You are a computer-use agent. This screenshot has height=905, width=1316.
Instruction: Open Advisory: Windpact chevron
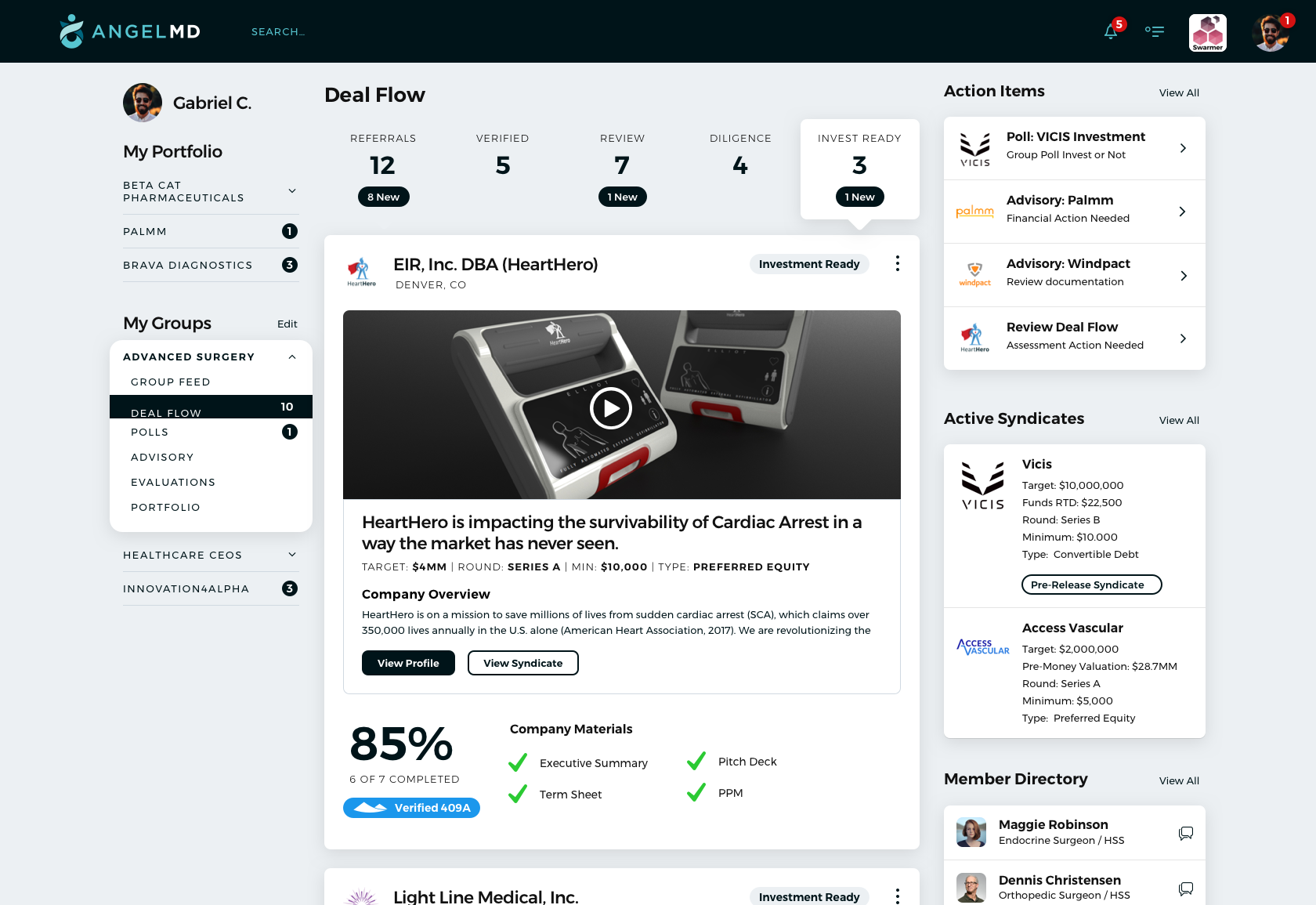click(x=1183, y=275)
